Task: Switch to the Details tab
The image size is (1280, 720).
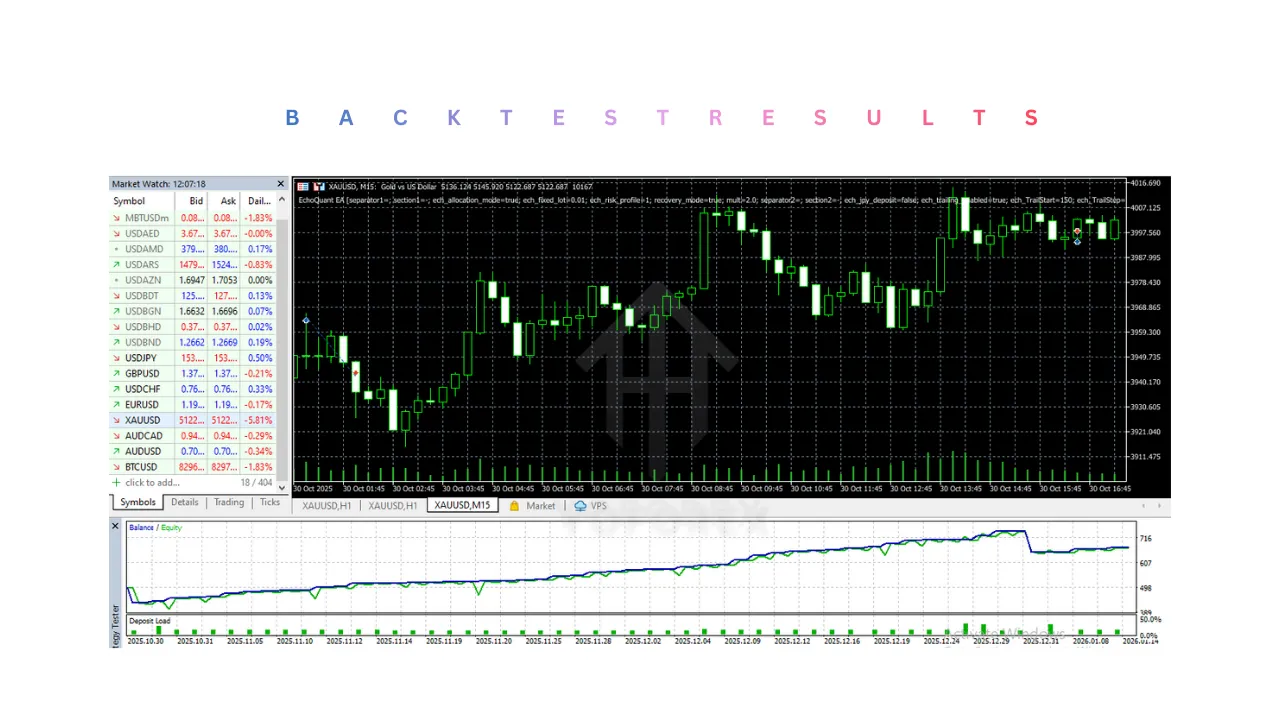Action: coord(184,502)
